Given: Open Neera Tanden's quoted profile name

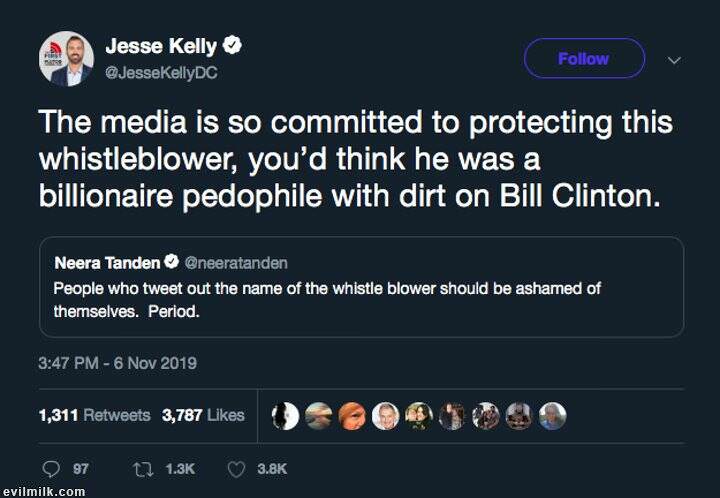Looking at the screenshot, I should coord(106,263).
